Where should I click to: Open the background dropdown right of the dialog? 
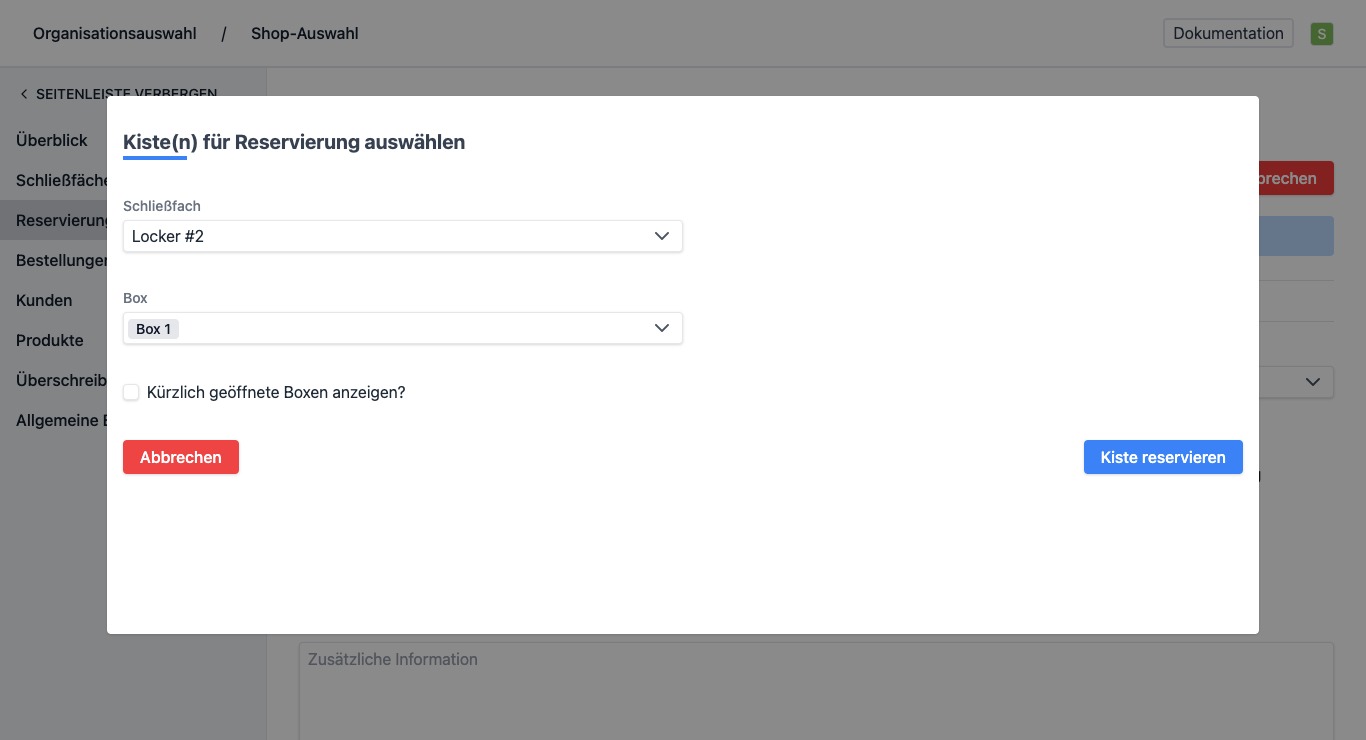click(1311, 382)
